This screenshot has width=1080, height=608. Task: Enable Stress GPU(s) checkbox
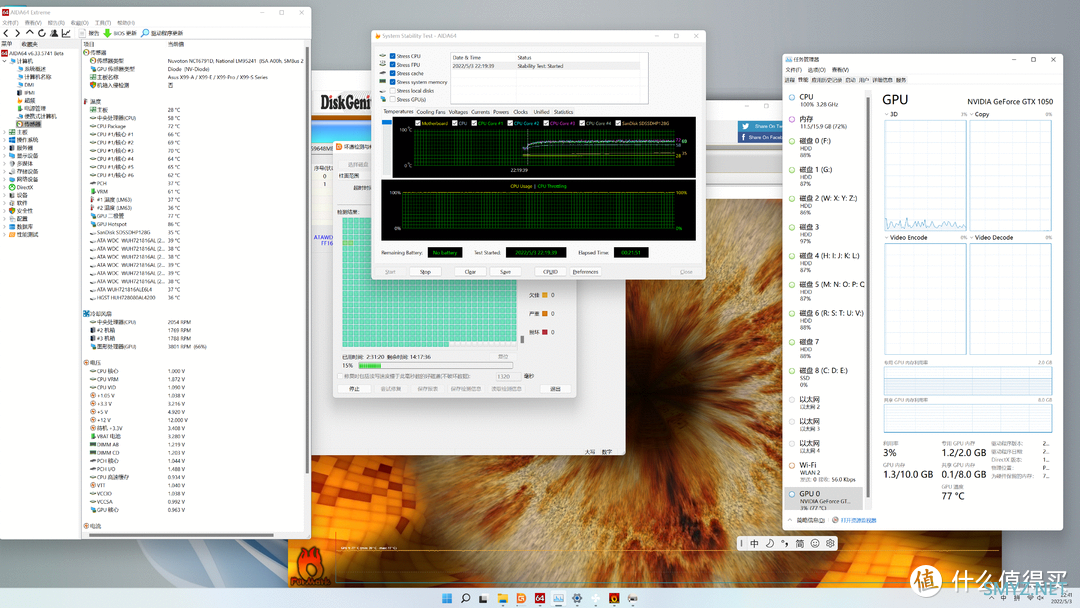coord(393,99)
